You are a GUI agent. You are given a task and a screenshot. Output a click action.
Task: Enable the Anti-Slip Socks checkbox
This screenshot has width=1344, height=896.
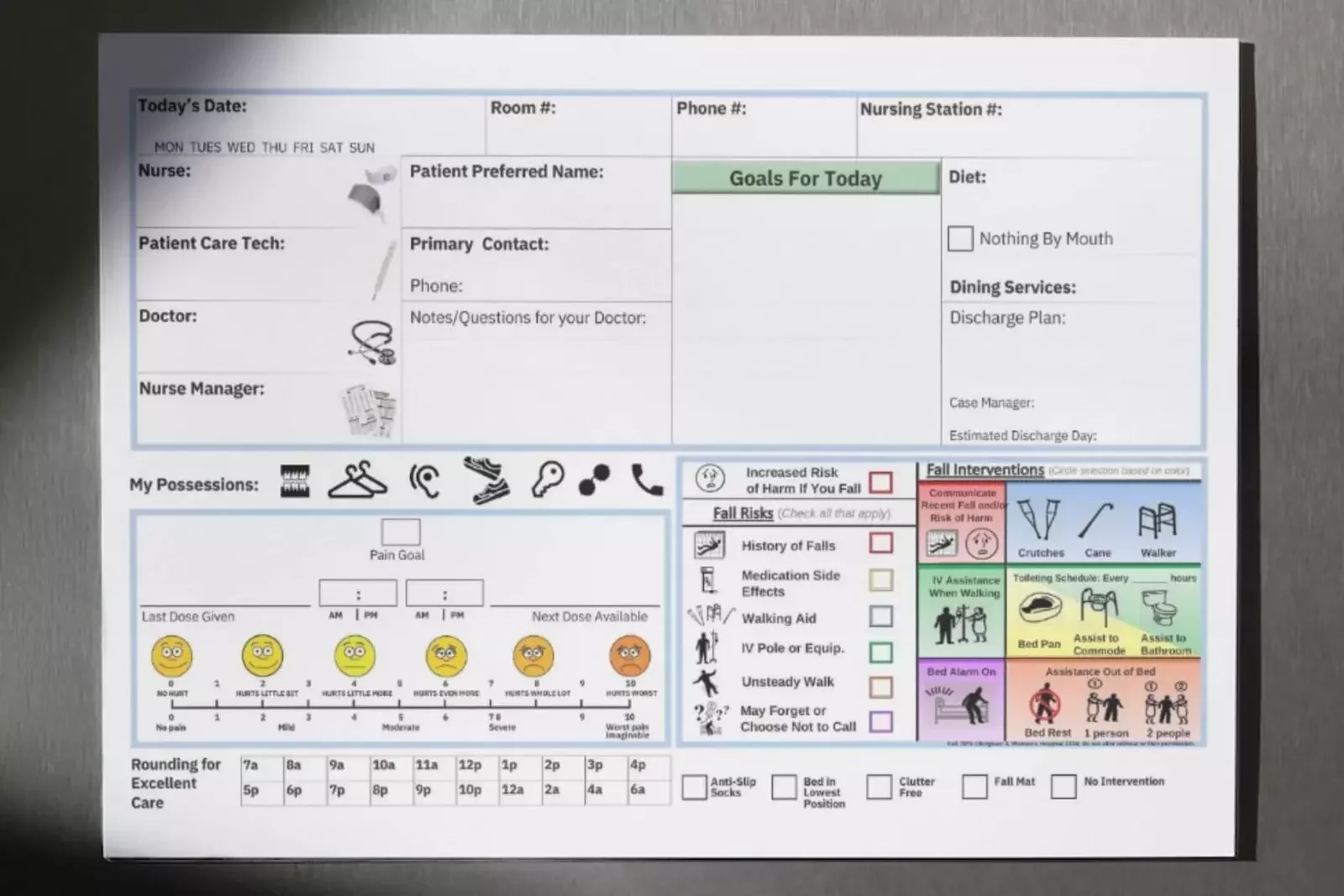(x=694, y=787)
